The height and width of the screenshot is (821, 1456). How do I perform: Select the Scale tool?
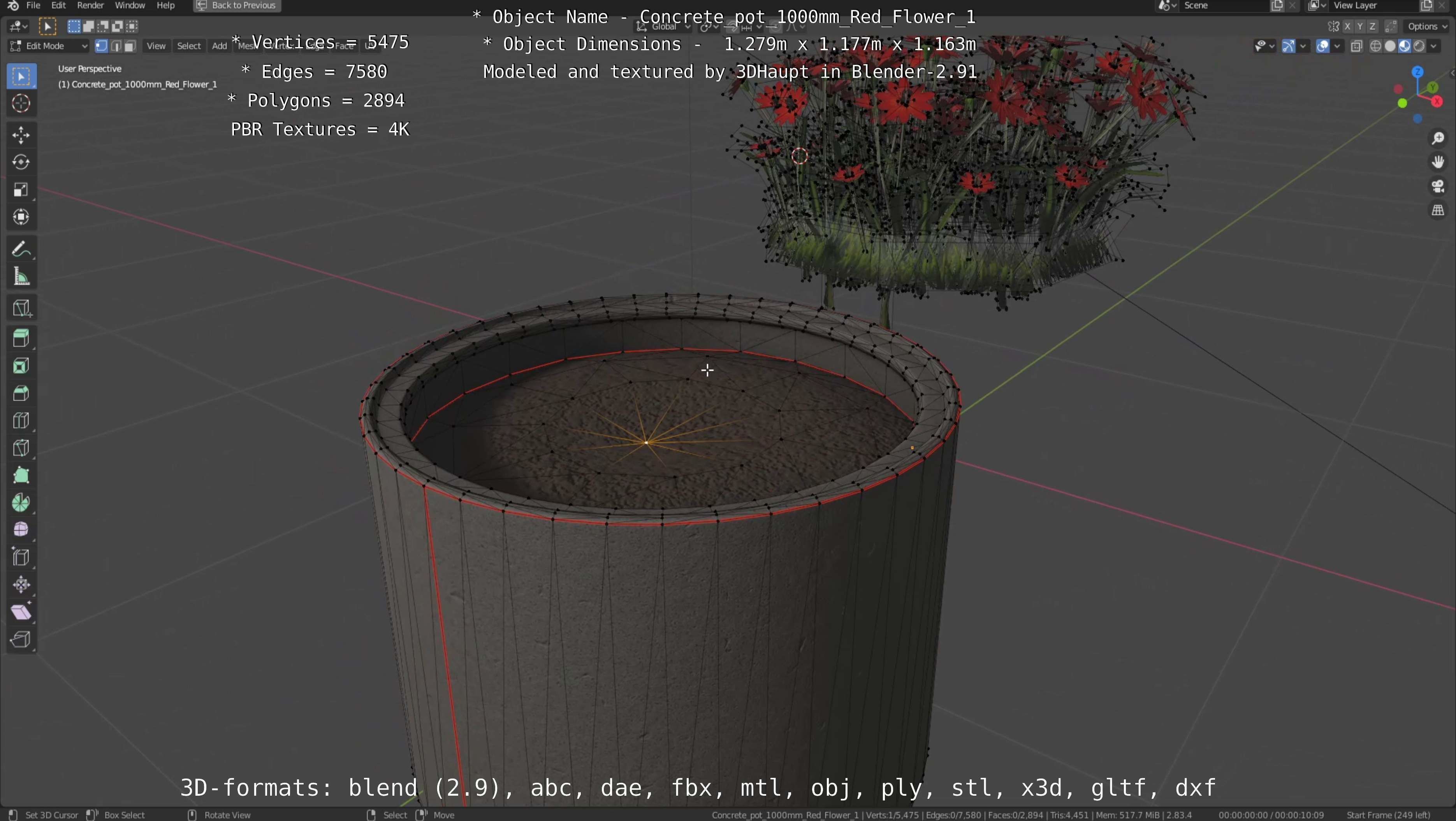click(21, 190)
